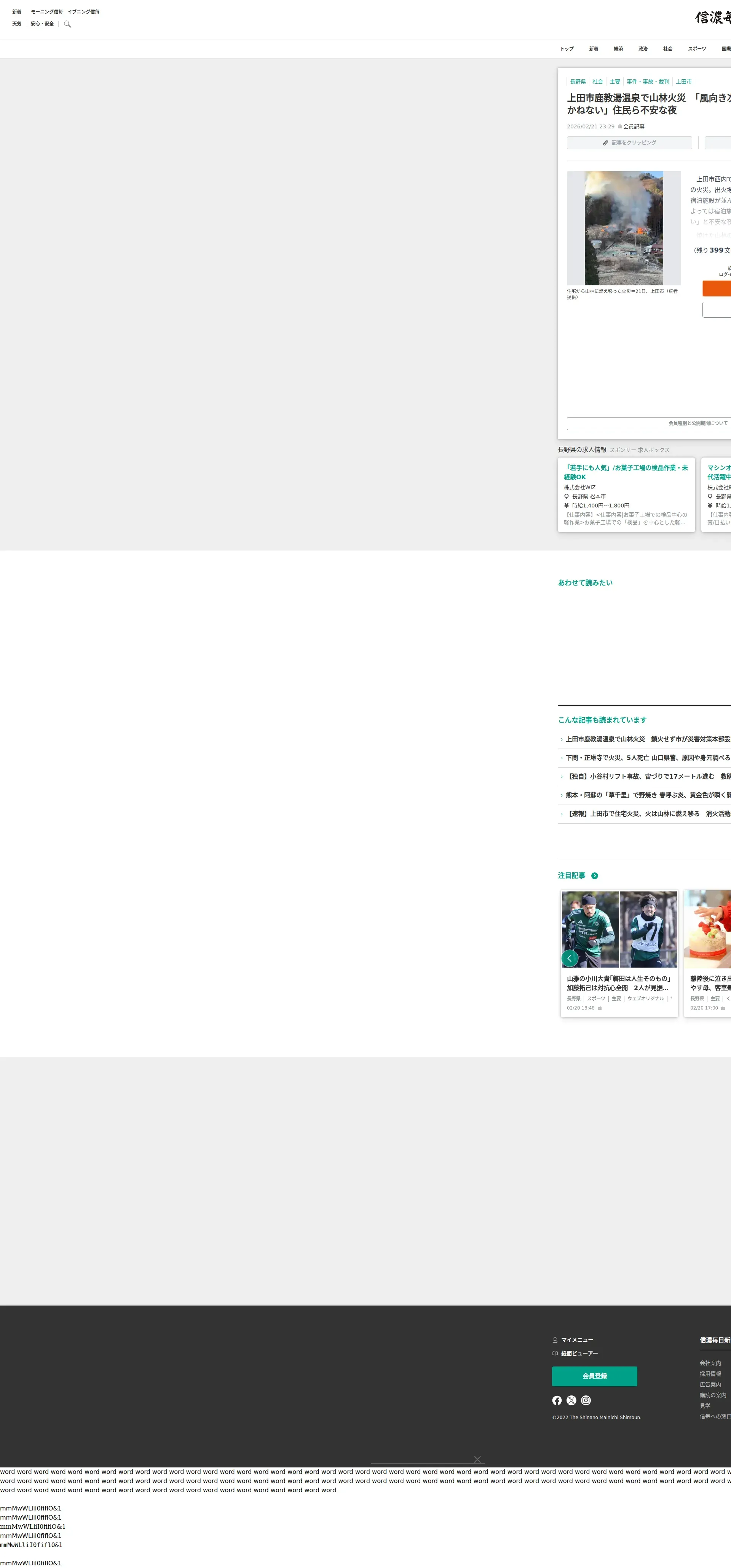Click the マイメニュー user icon
731x1568 pixels.
555,1340
